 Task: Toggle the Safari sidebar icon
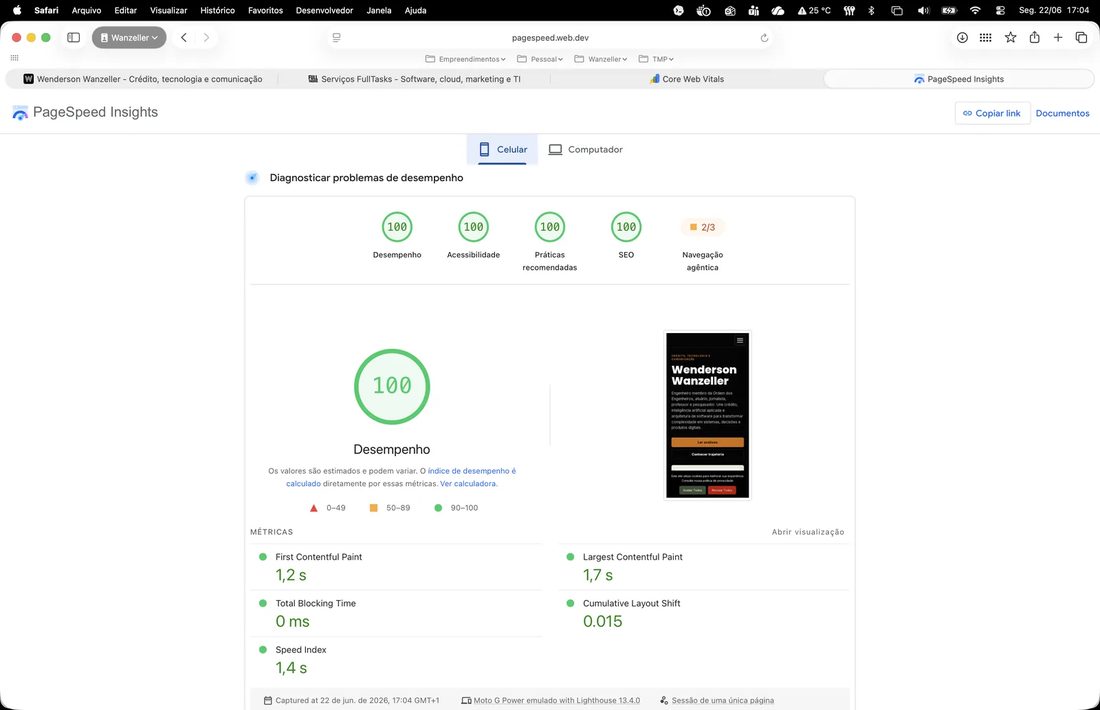(74, 38)
